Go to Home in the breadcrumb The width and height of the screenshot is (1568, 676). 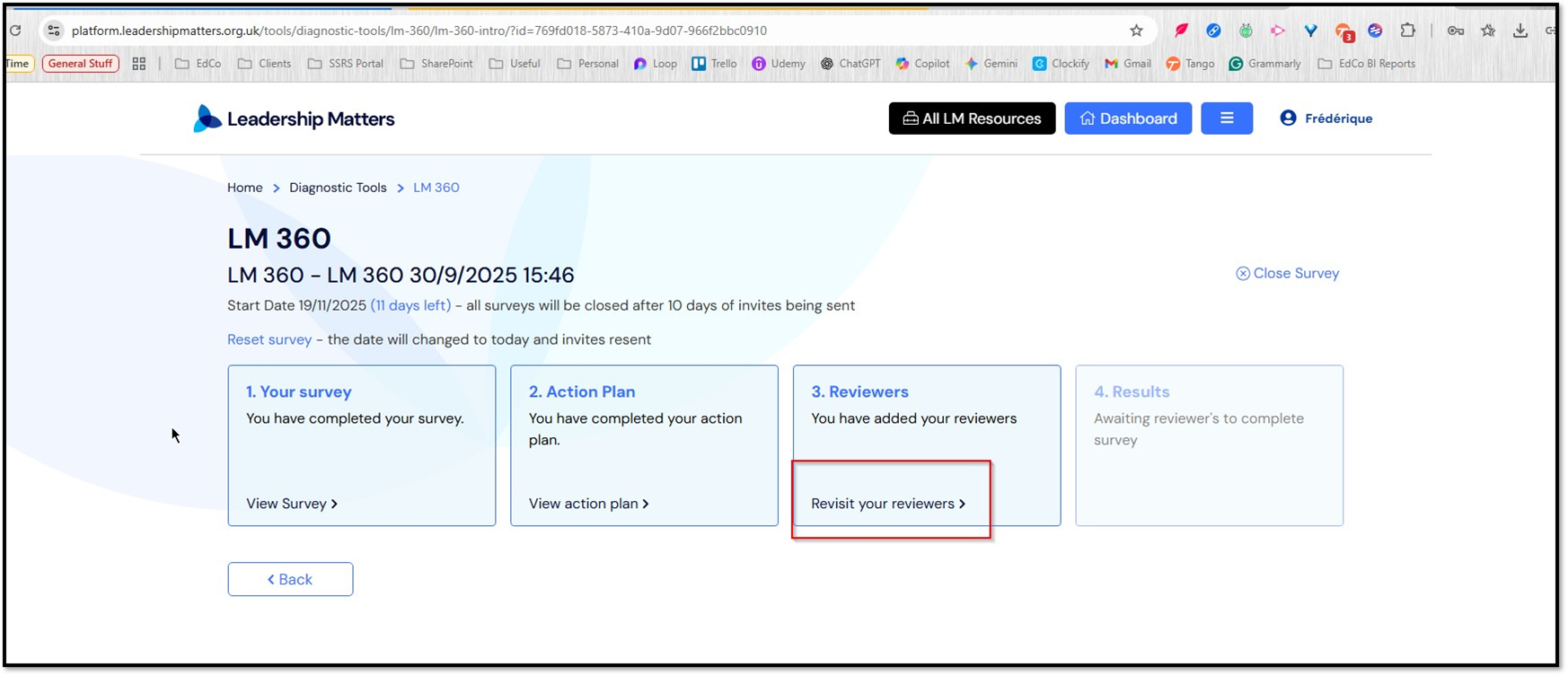click(245, 188)
